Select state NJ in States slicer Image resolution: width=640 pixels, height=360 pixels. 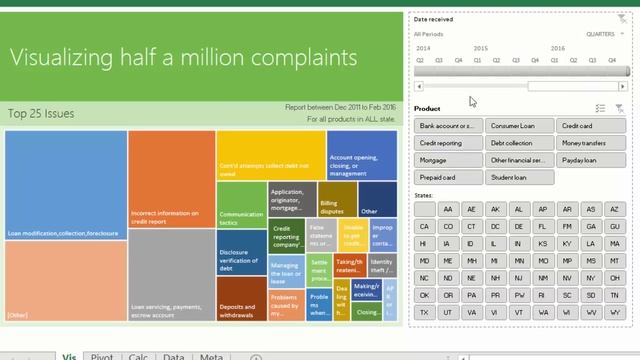click(519, 278)
